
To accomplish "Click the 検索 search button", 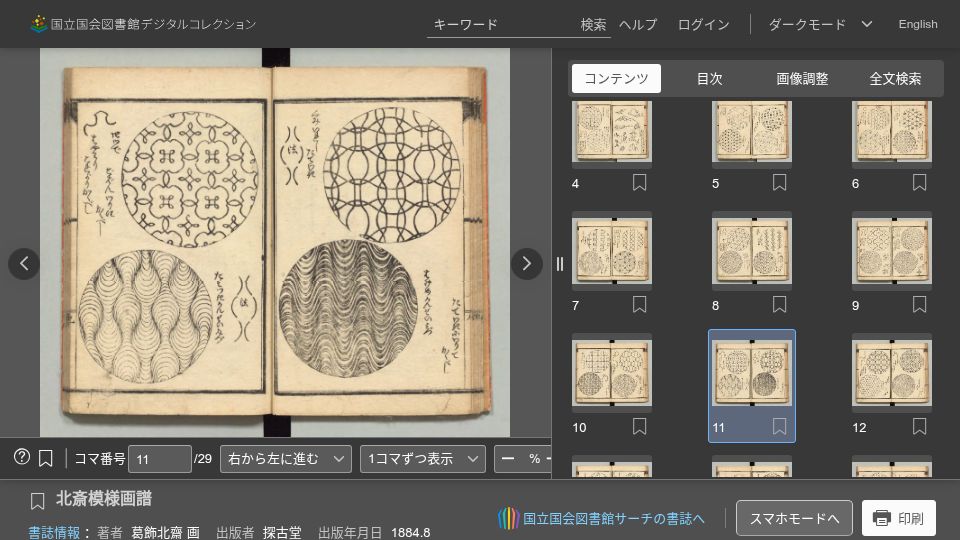I will [593, 24].
